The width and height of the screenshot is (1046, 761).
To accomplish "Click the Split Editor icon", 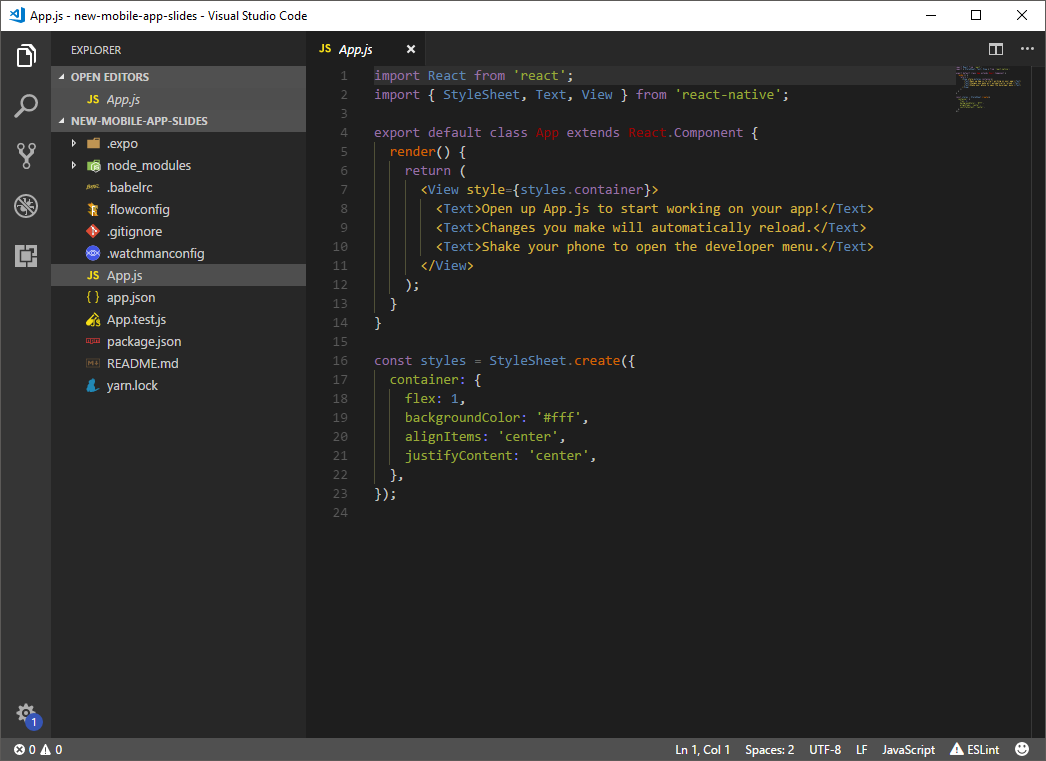I will click(x=995, y=49).
